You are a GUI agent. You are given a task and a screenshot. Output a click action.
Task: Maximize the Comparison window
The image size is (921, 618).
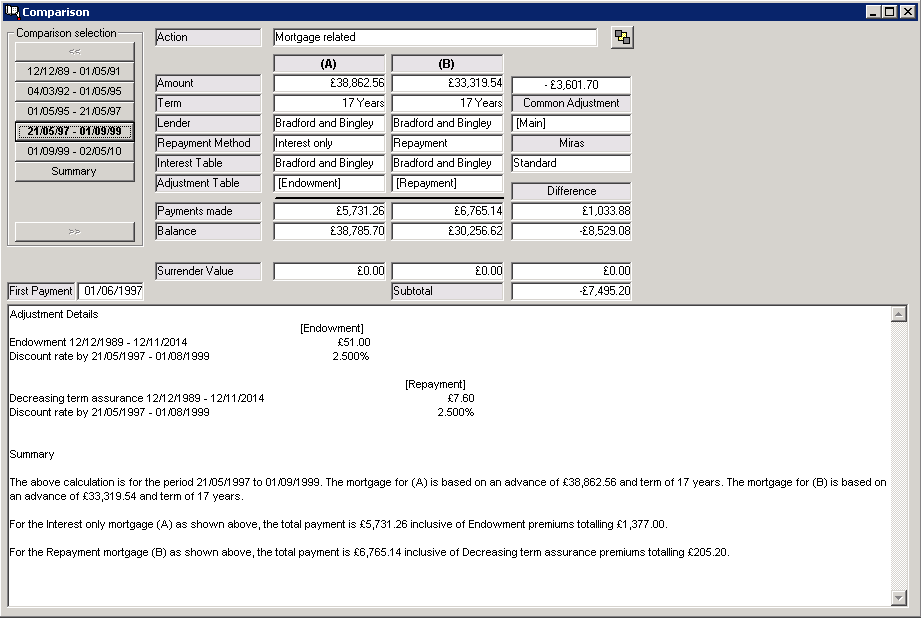tap(890, 11)
